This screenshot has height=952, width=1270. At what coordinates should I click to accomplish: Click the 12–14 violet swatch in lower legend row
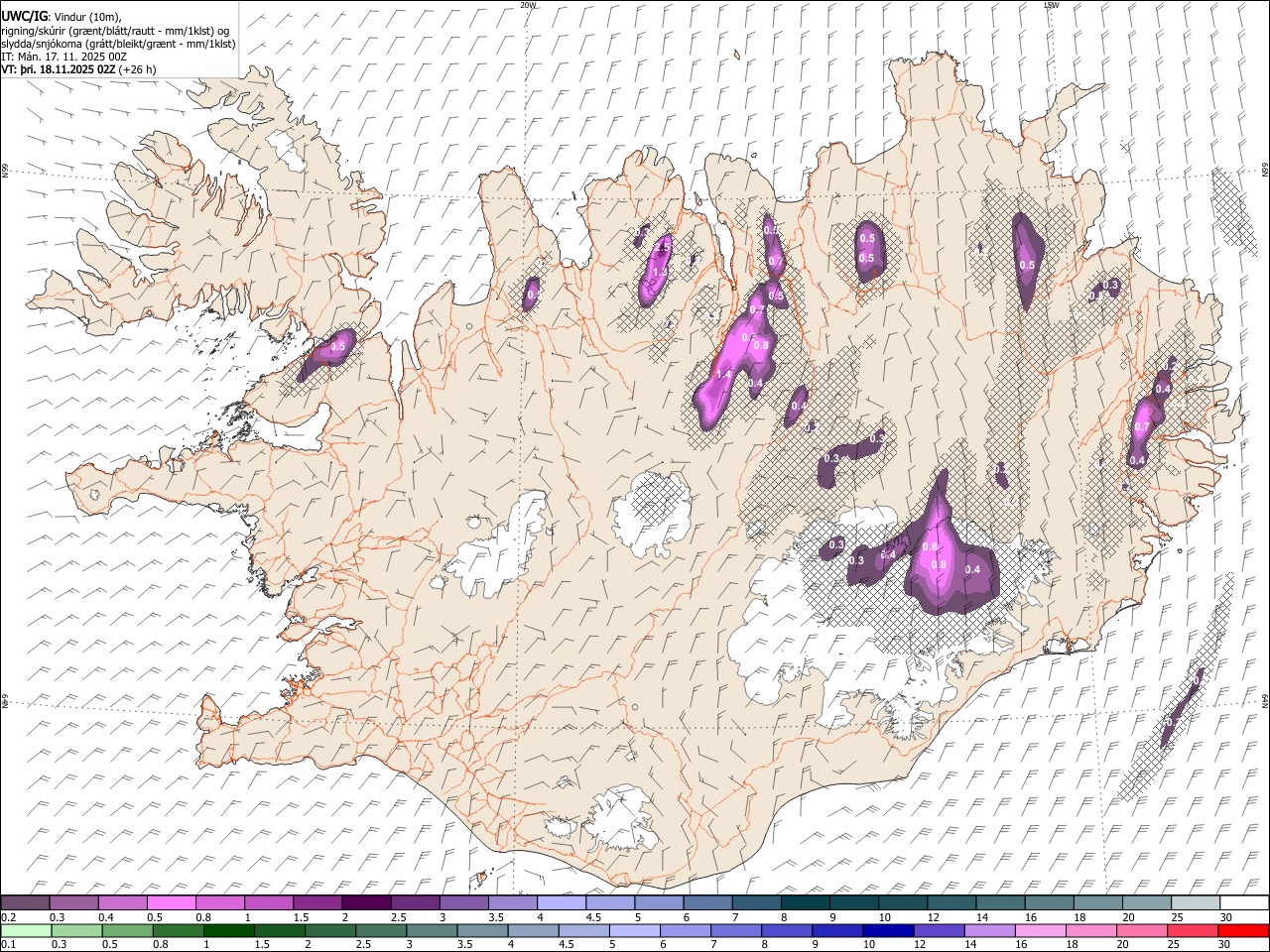coord(938,930)
